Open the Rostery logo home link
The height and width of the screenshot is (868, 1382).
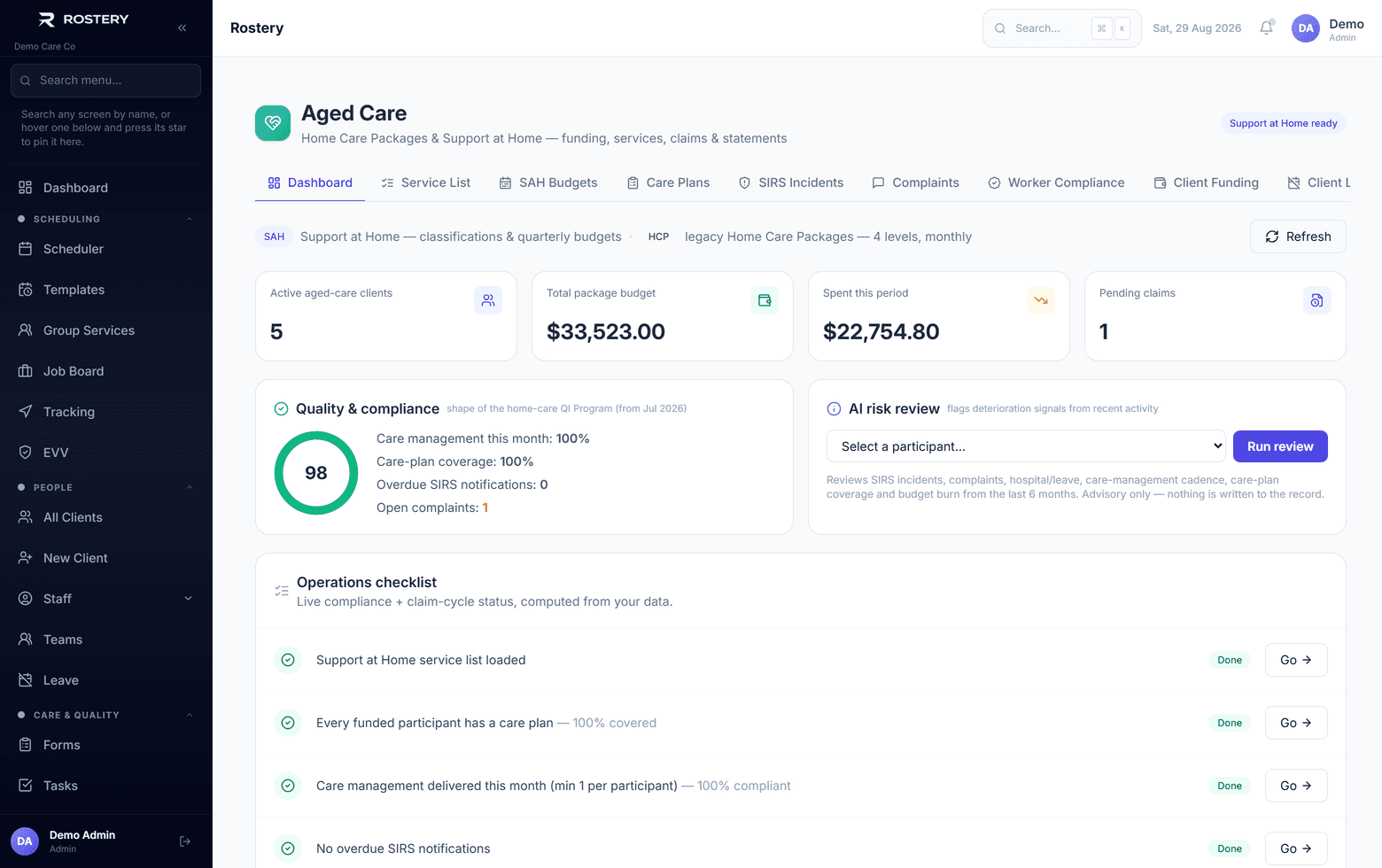83,19
